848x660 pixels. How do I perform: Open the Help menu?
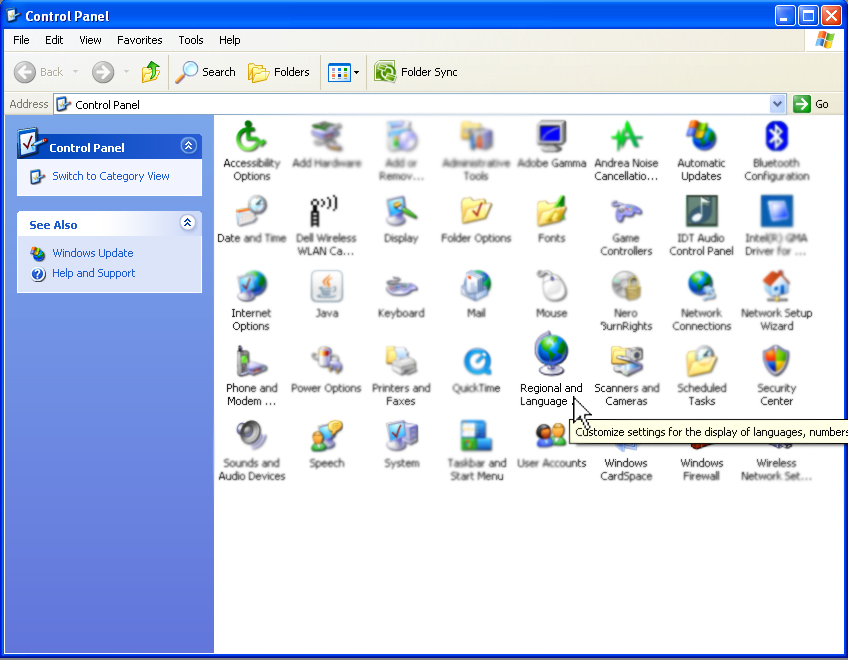click(229, 40)
